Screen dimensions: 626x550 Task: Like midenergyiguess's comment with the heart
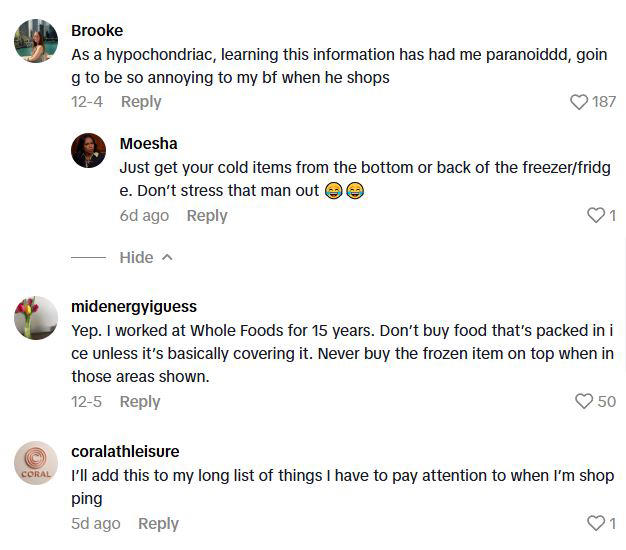[x=584, y=401]
